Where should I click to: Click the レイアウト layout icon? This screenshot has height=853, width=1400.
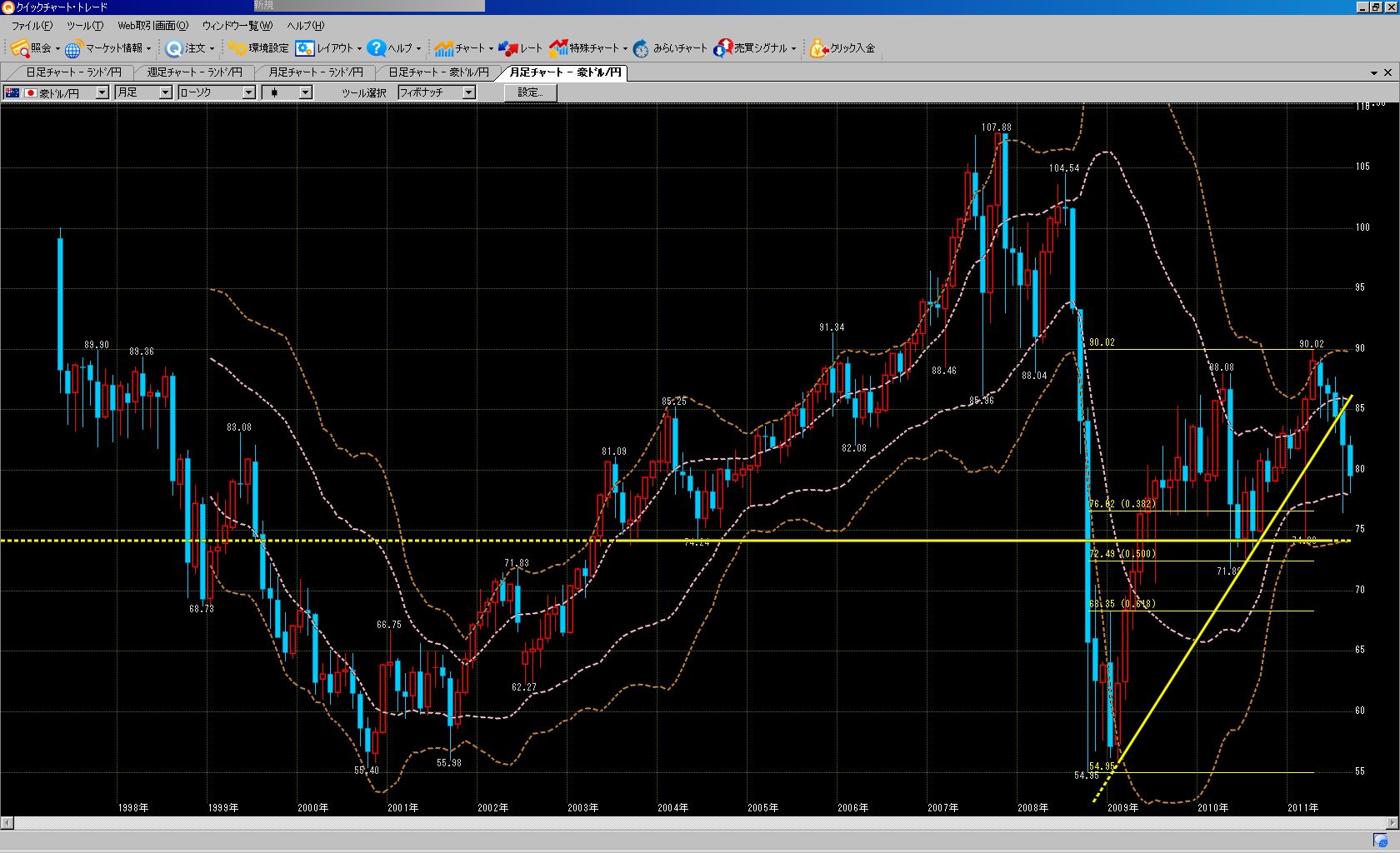305,48
